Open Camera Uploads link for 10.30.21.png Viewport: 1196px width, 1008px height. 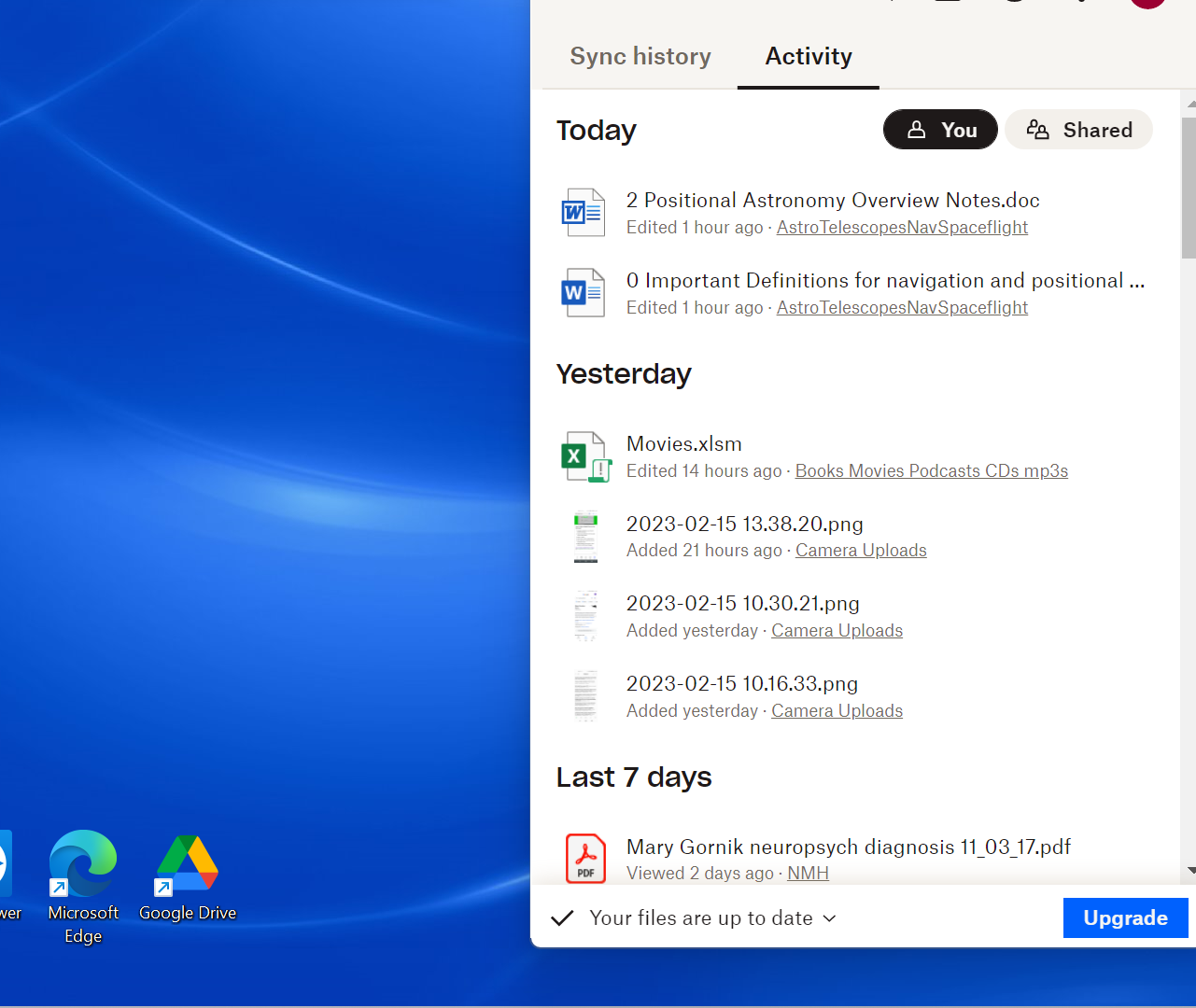(x=837, y=630)
